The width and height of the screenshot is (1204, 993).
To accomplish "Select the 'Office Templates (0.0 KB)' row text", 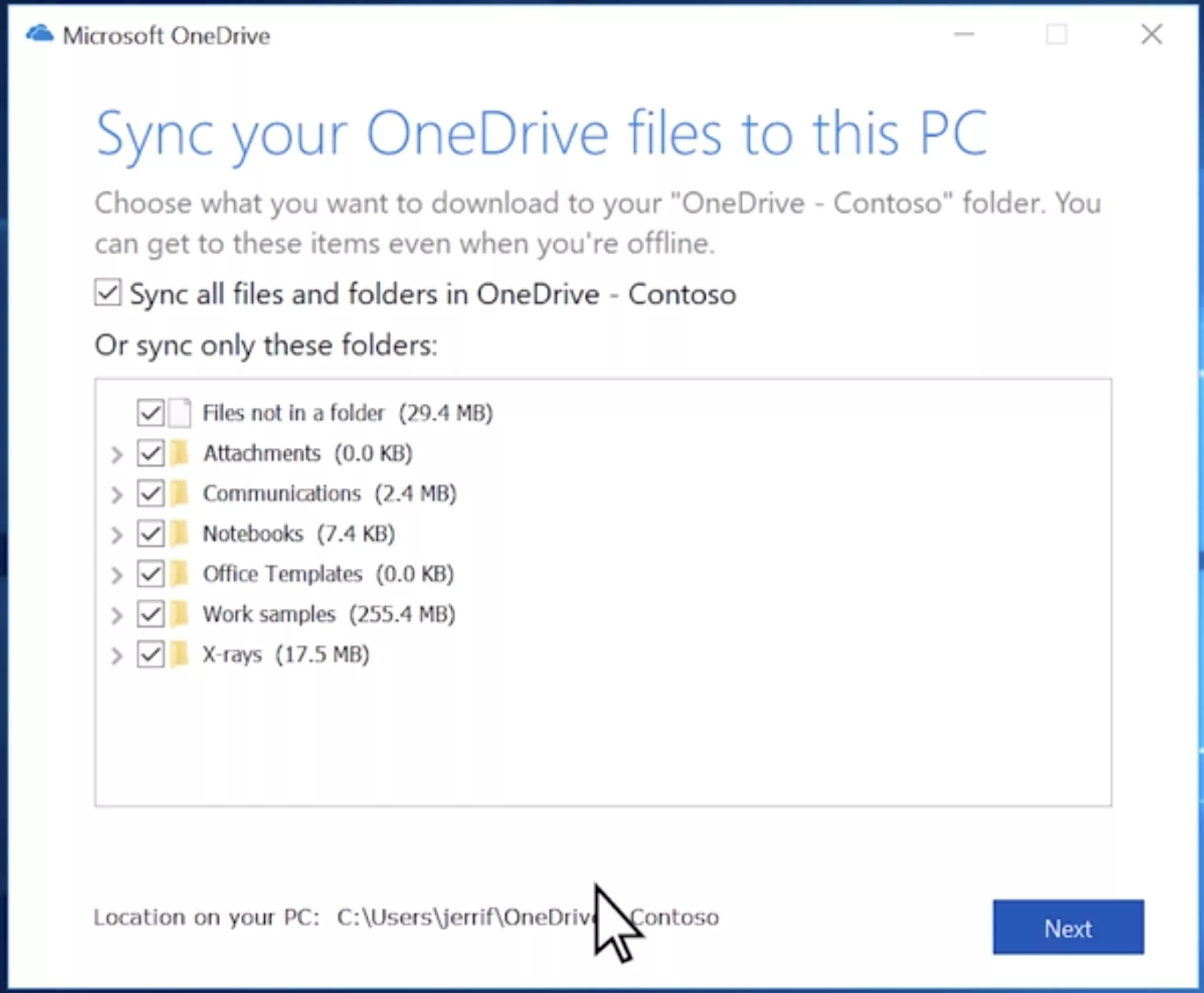I will [328, 574].
